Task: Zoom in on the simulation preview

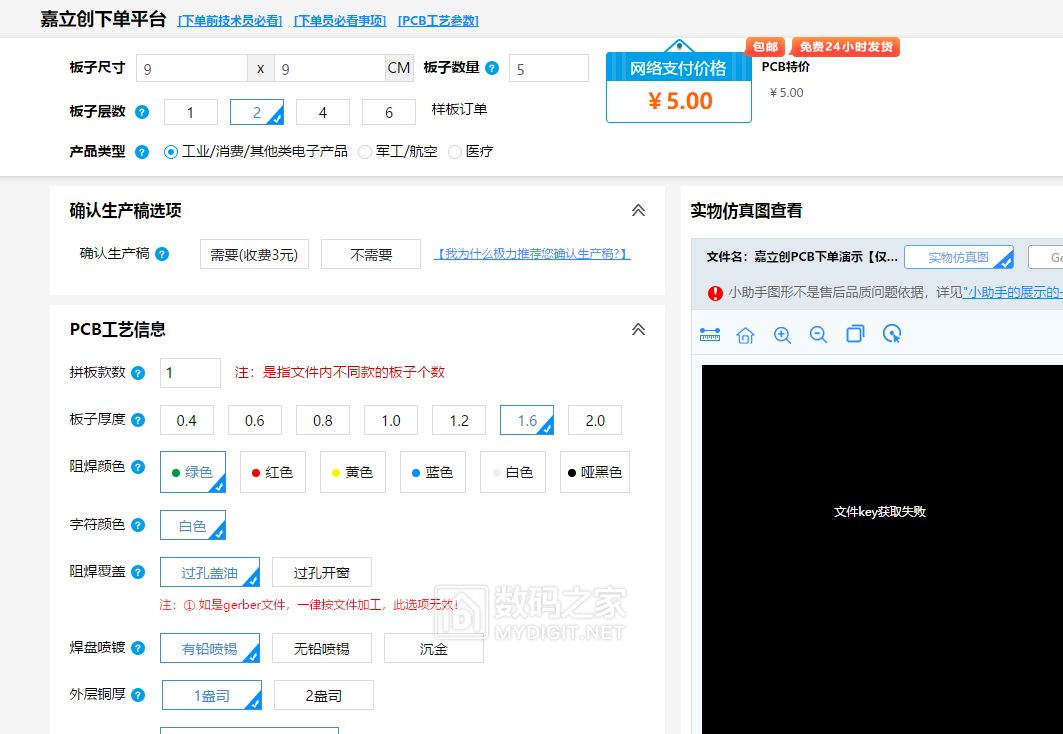Action: click(x=782, y=334)
